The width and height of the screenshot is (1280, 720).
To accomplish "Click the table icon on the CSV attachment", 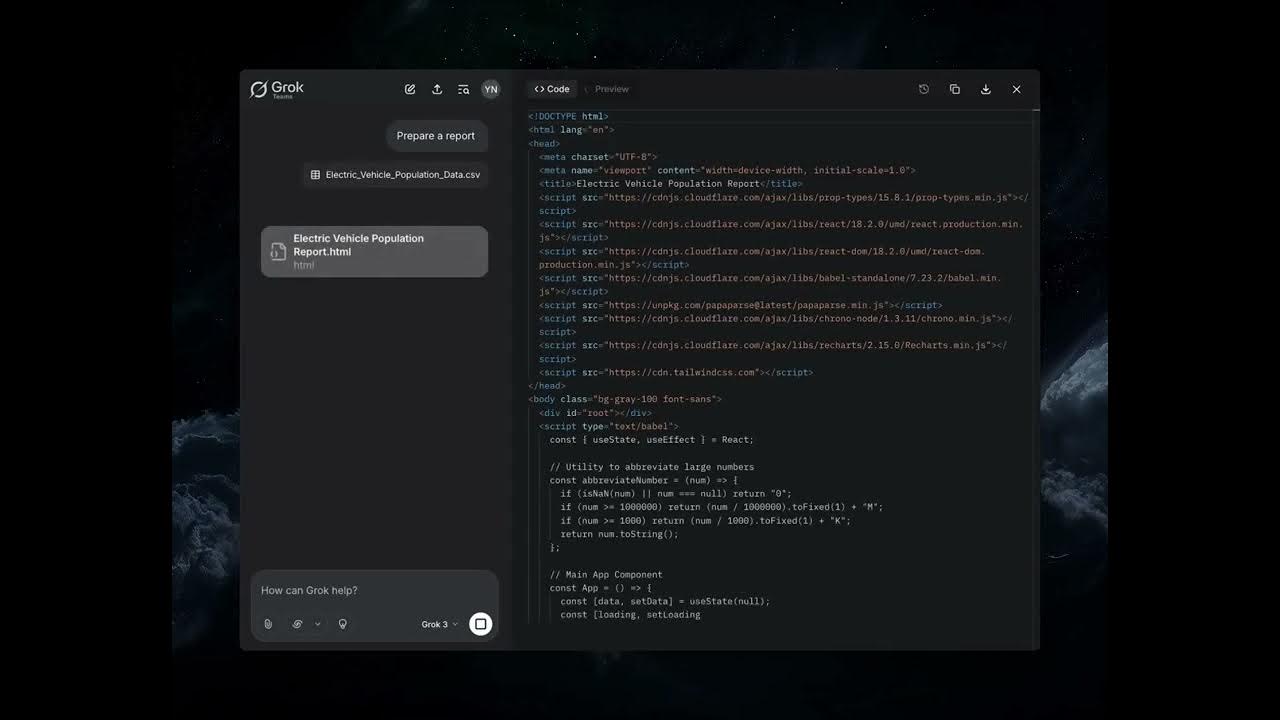I will point(315,175).
